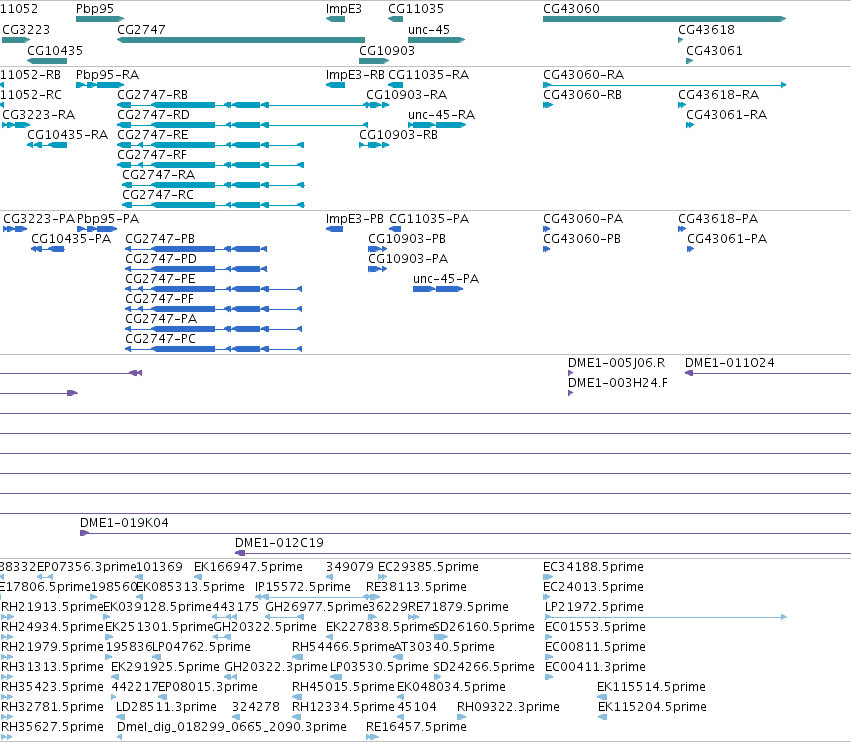Click the CG2747-RA transcript label
This screenshot has height=742, width=851.
point(158,174)
